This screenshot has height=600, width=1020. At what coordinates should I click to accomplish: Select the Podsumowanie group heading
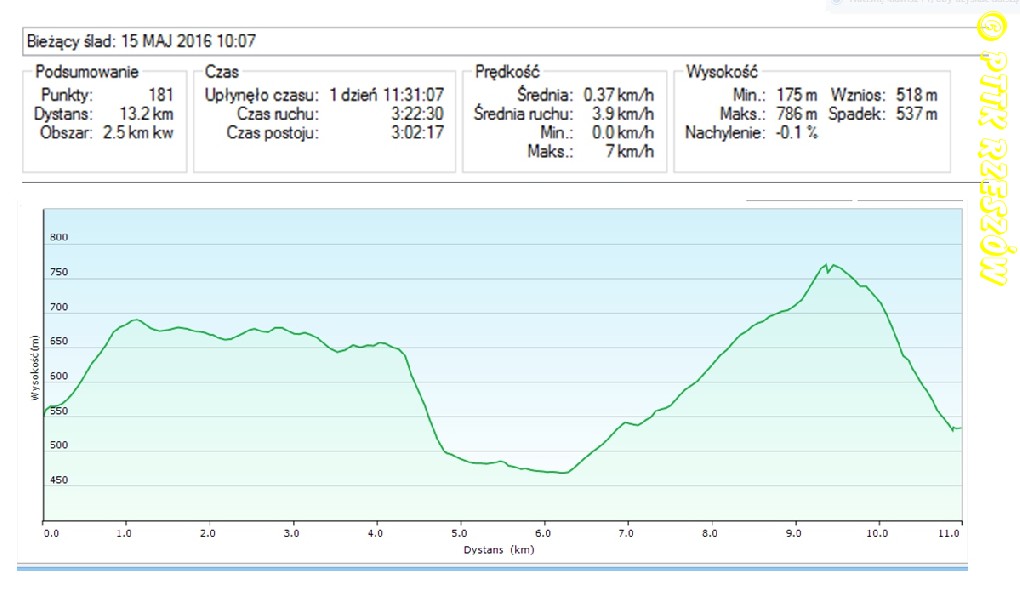tap(87, 72)
